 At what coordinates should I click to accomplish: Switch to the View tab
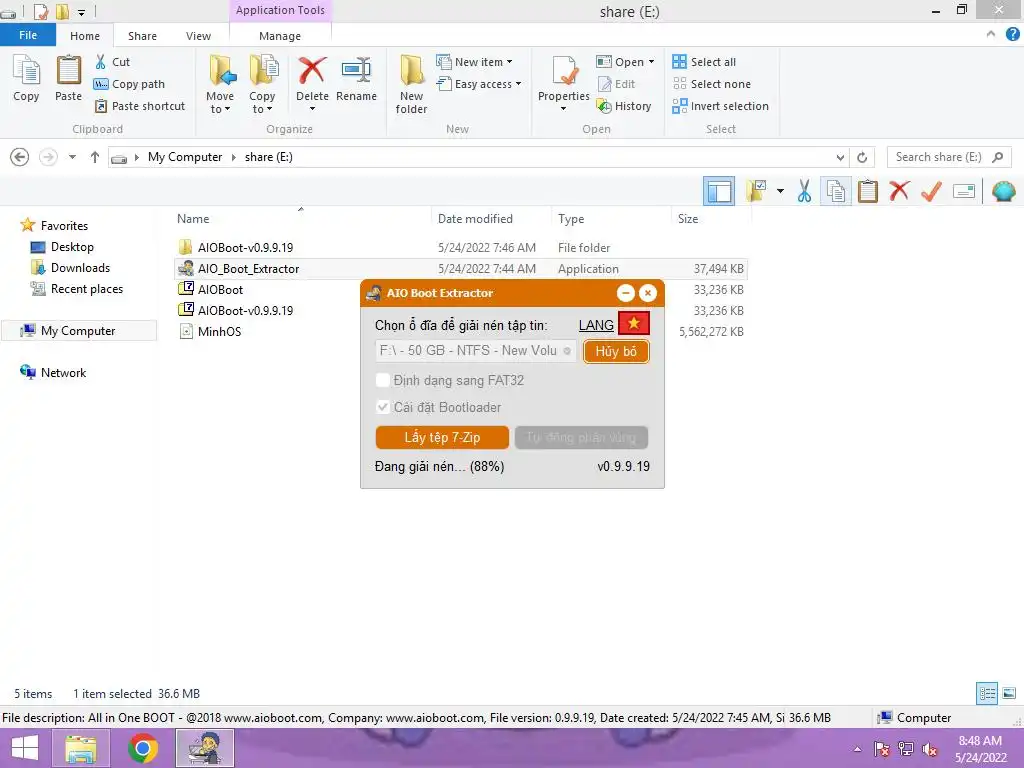[198, 36]
